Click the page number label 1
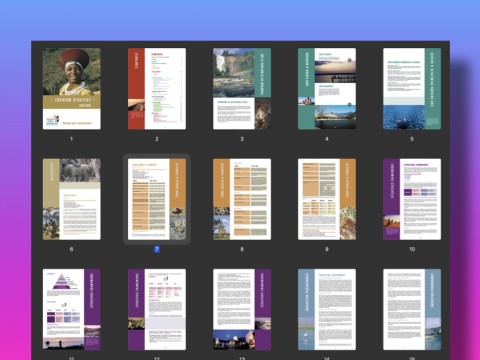This screenshot has width=480, height=360. pyautogui.click(x=71, y=139)
